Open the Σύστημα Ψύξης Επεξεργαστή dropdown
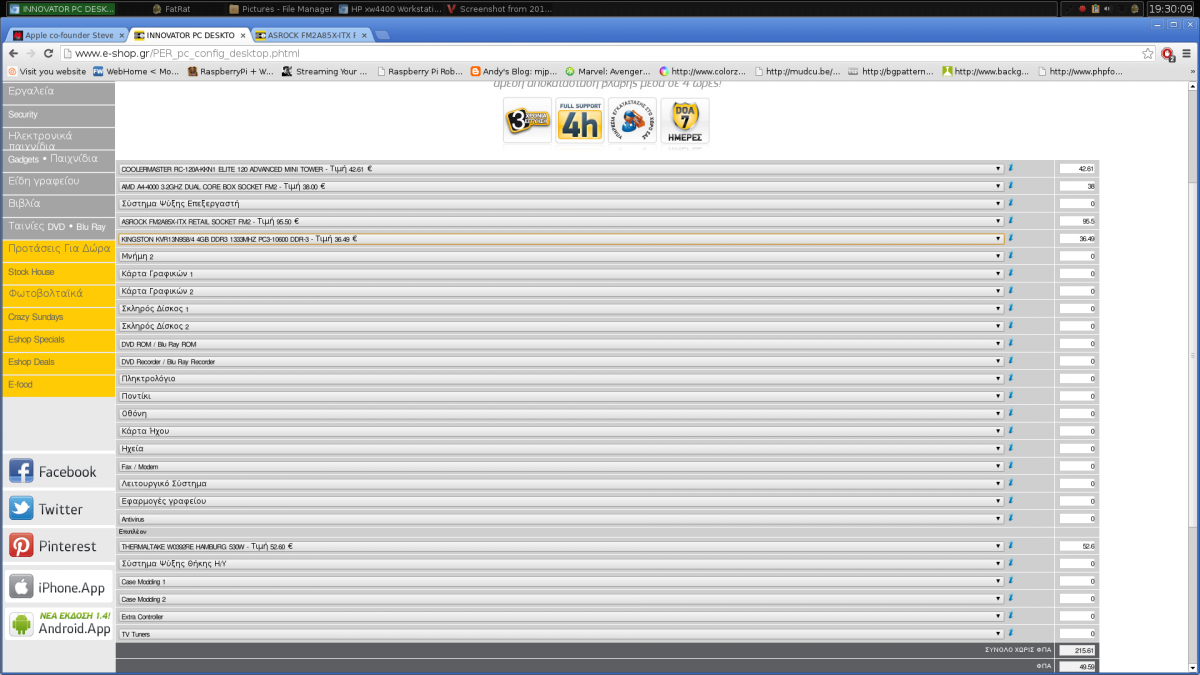The height and width of the screenshot is (675, 1200). [560, 203]
